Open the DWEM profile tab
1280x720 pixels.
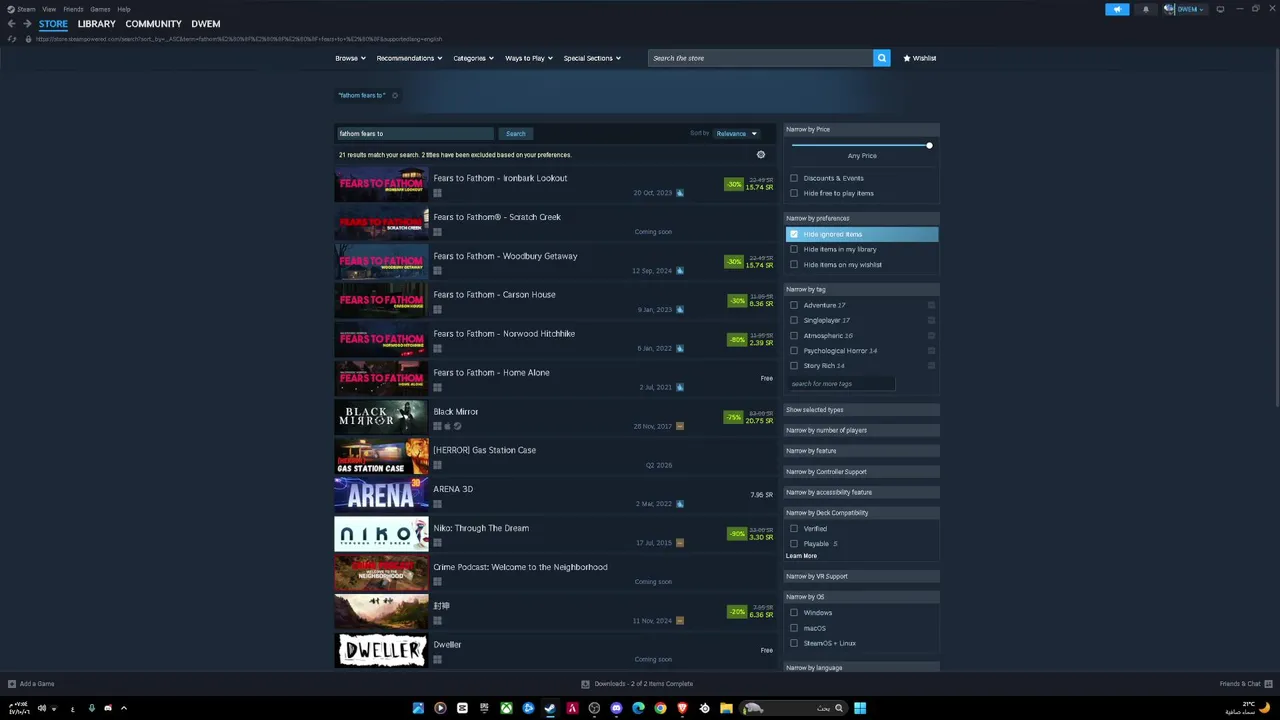pos(206,24)
